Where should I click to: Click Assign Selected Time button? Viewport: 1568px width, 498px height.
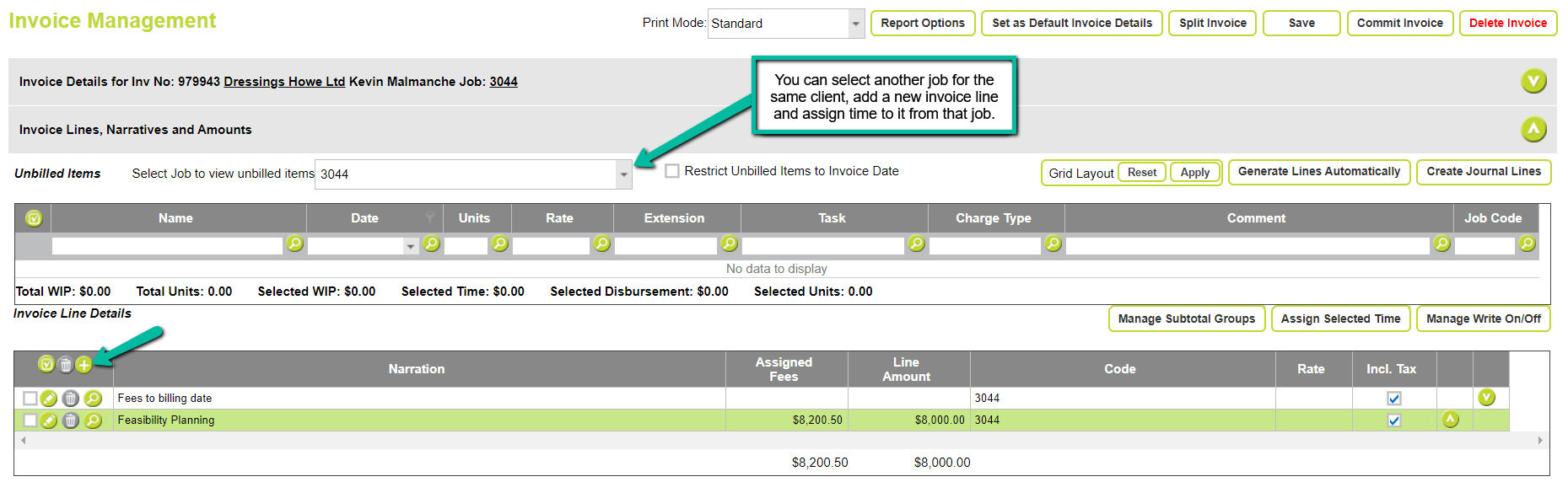(1340, 319)
